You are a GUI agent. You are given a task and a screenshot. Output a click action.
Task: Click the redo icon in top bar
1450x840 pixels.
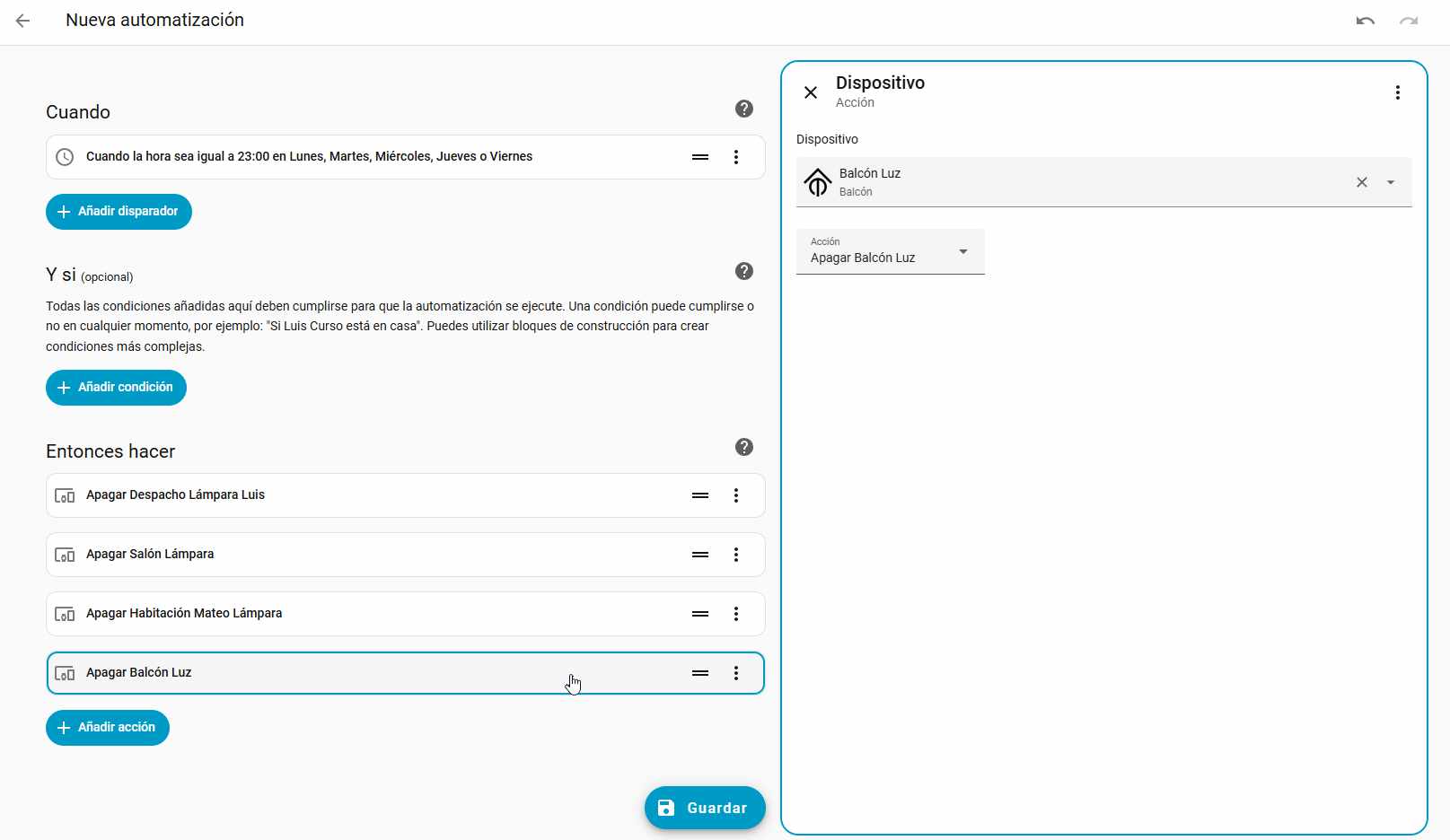[1408, 21]
